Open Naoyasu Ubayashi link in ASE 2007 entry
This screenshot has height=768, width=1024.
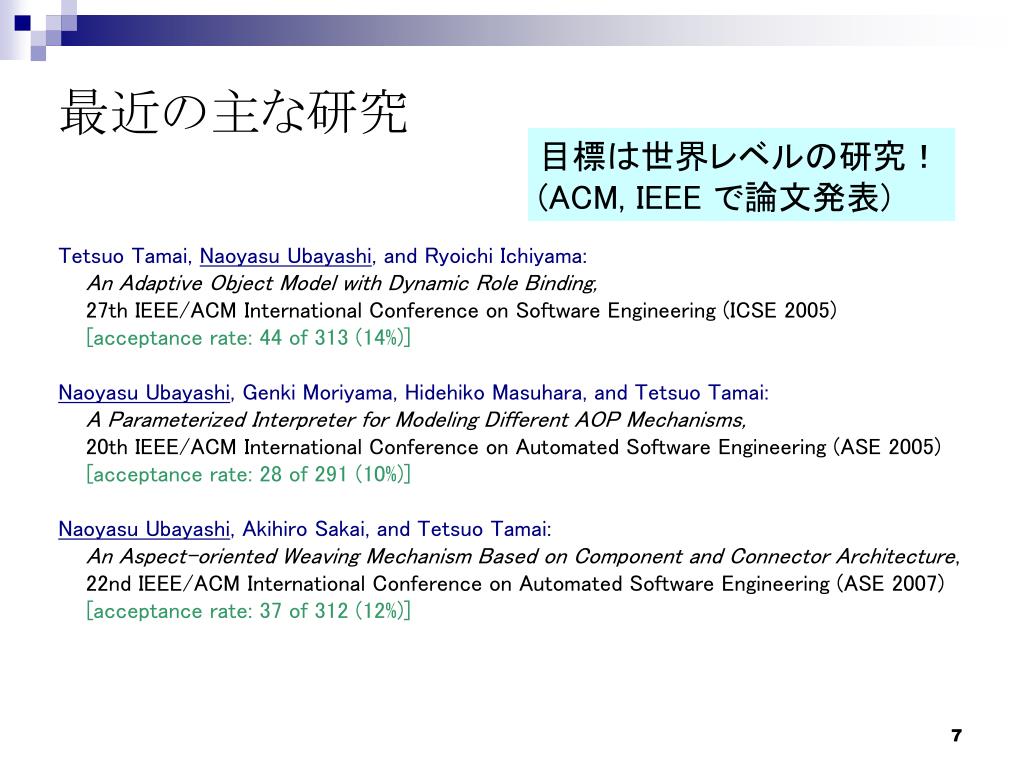[144, 529]
